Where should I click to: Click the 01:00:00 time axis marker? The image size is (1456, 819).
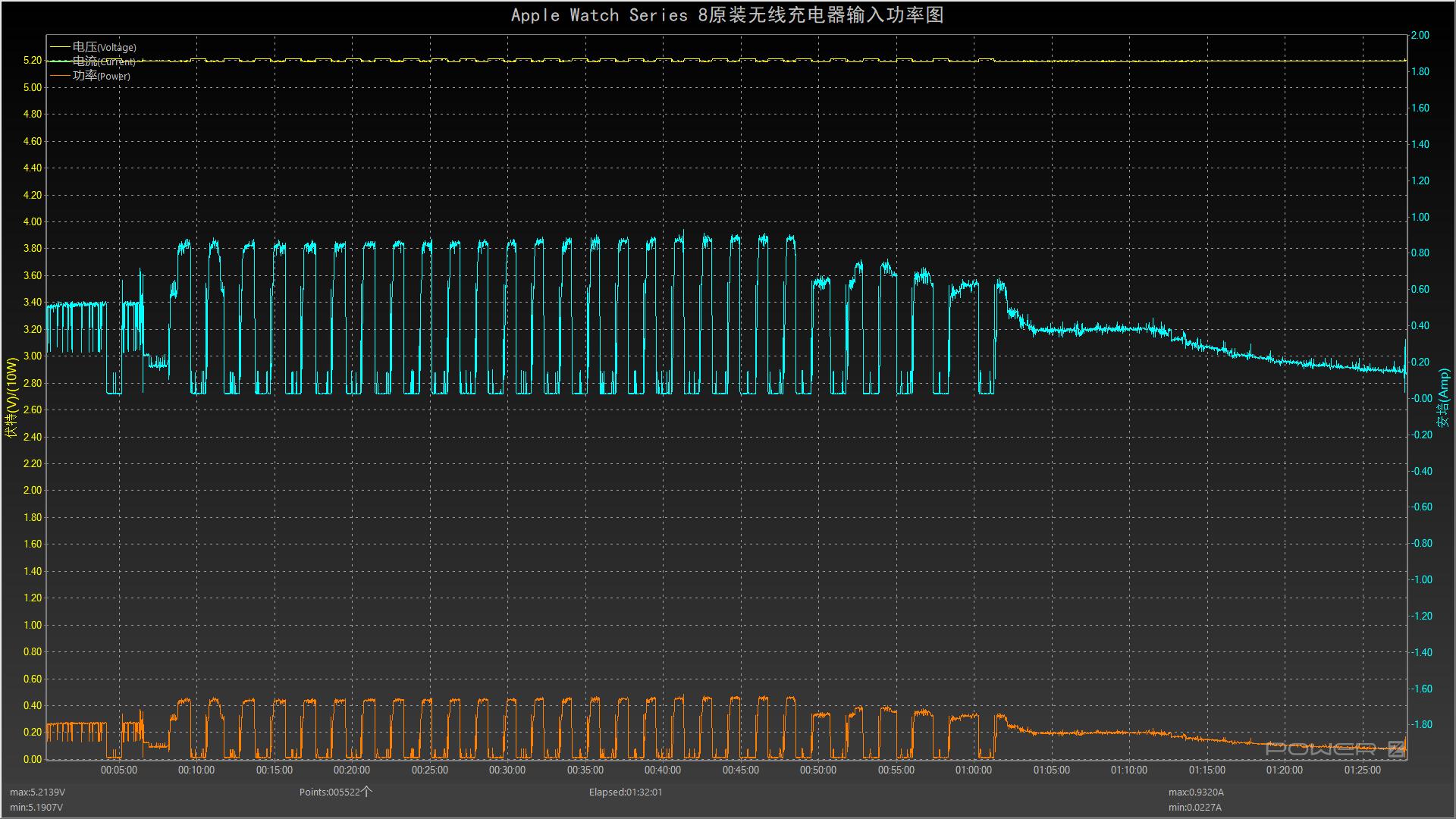point(973,770)
